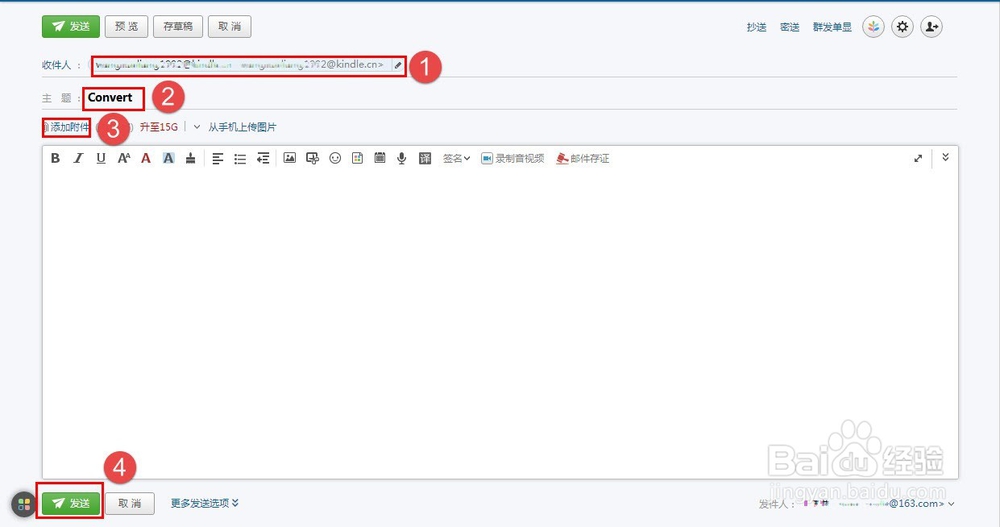
Task: Click Record audio/video (录制音视频)
Action: pos(513,158)
